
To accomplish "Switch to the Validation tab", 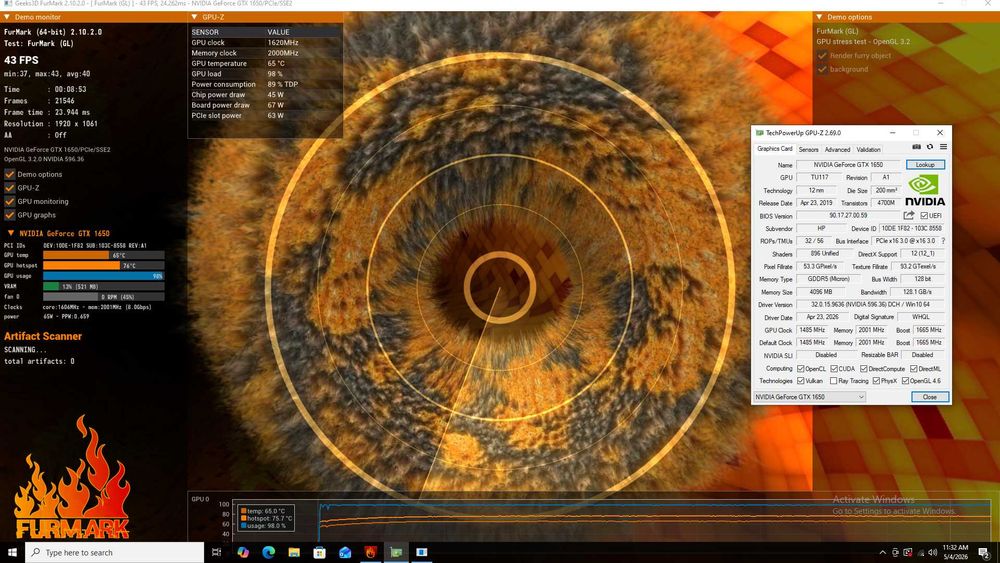I will pos(868,149).
